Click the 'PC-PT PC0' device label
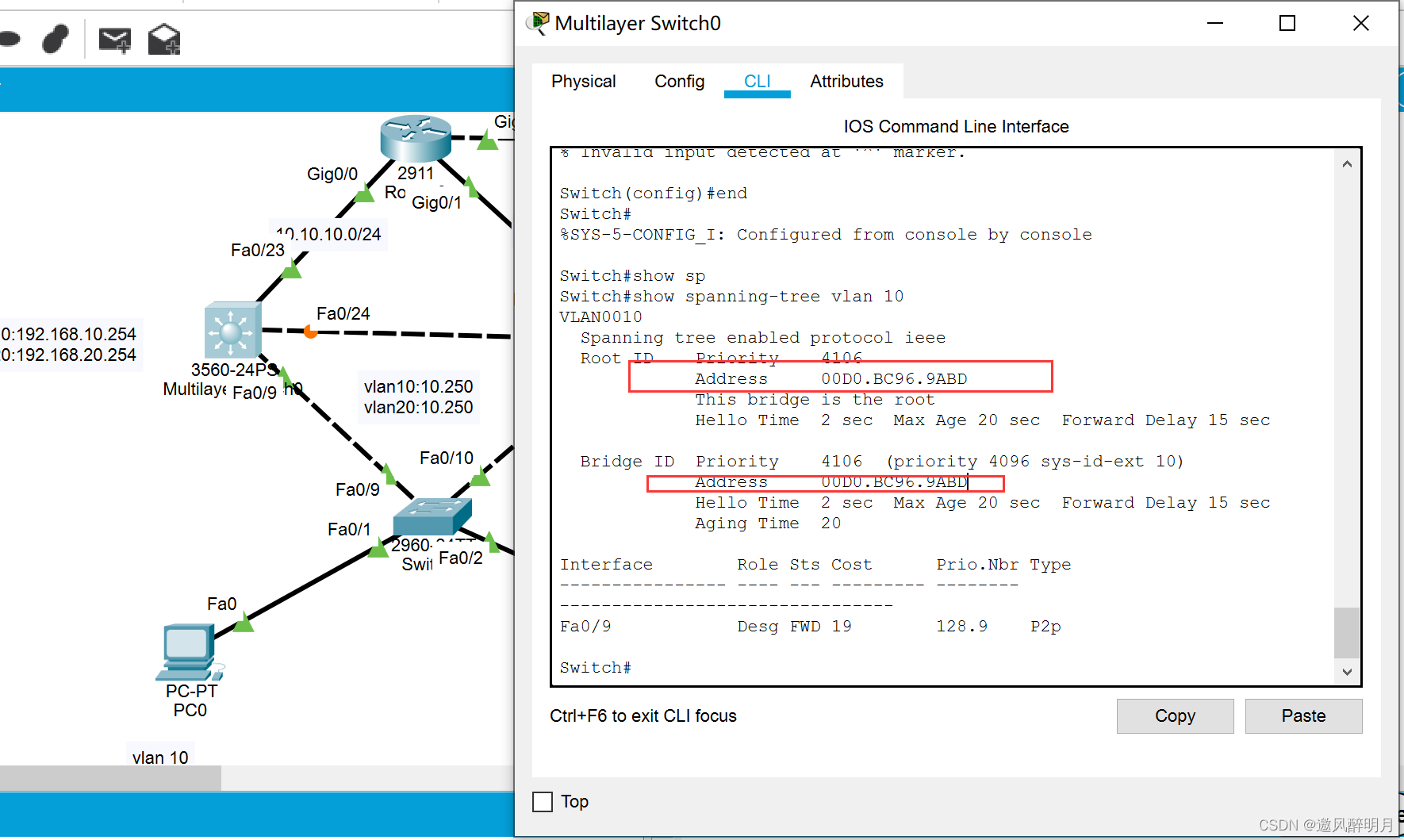The width and height of the screenshot is (1404, 840). point(190,700)
